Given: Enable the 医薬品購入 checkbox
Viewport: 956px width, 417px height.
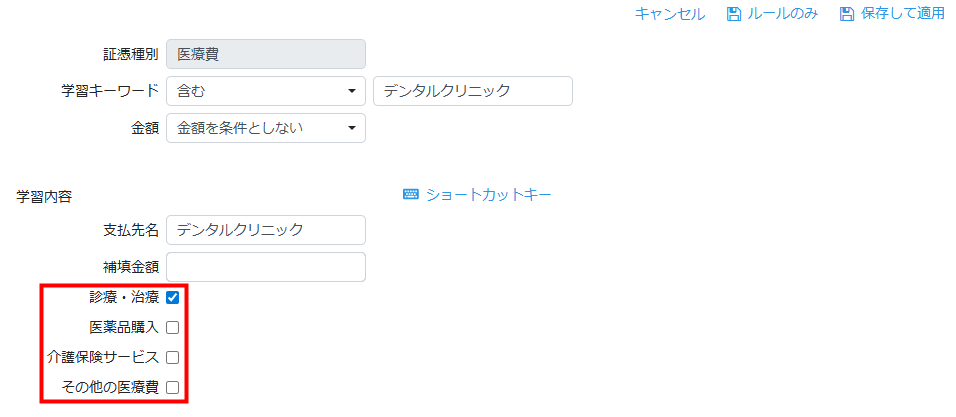Looking at the screenshot, I should 173,327.
